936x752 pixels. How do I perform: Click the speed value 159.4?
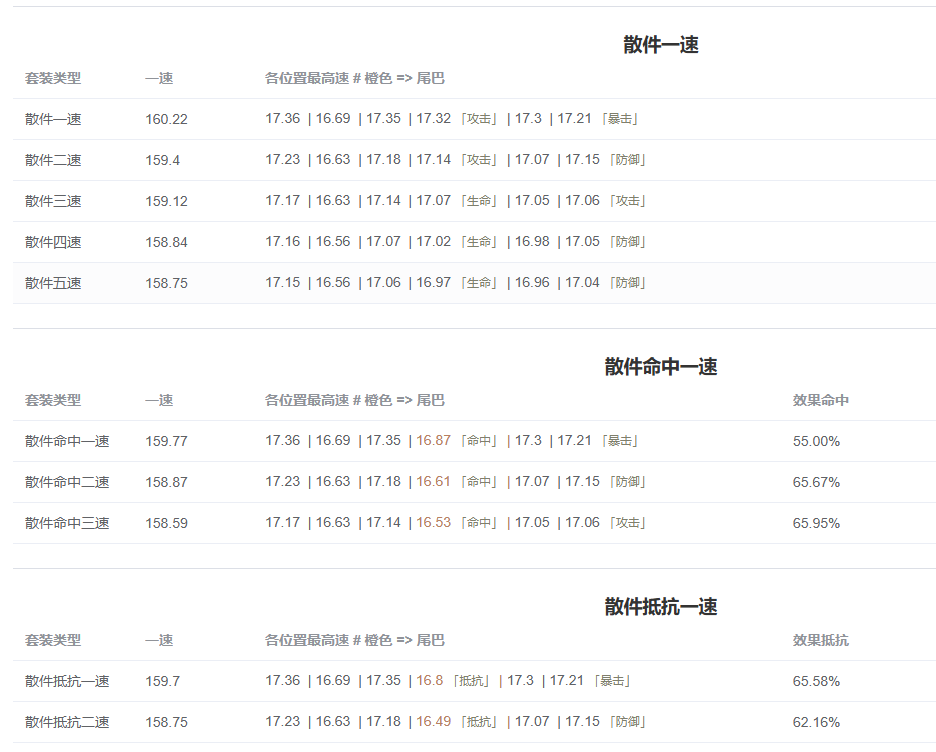pos(162,160)
